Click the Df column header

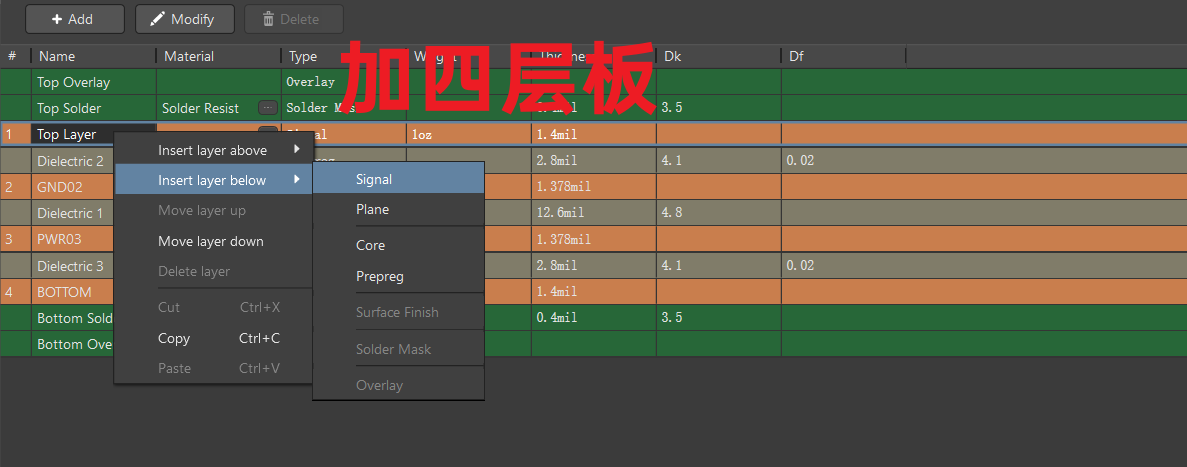796,56
